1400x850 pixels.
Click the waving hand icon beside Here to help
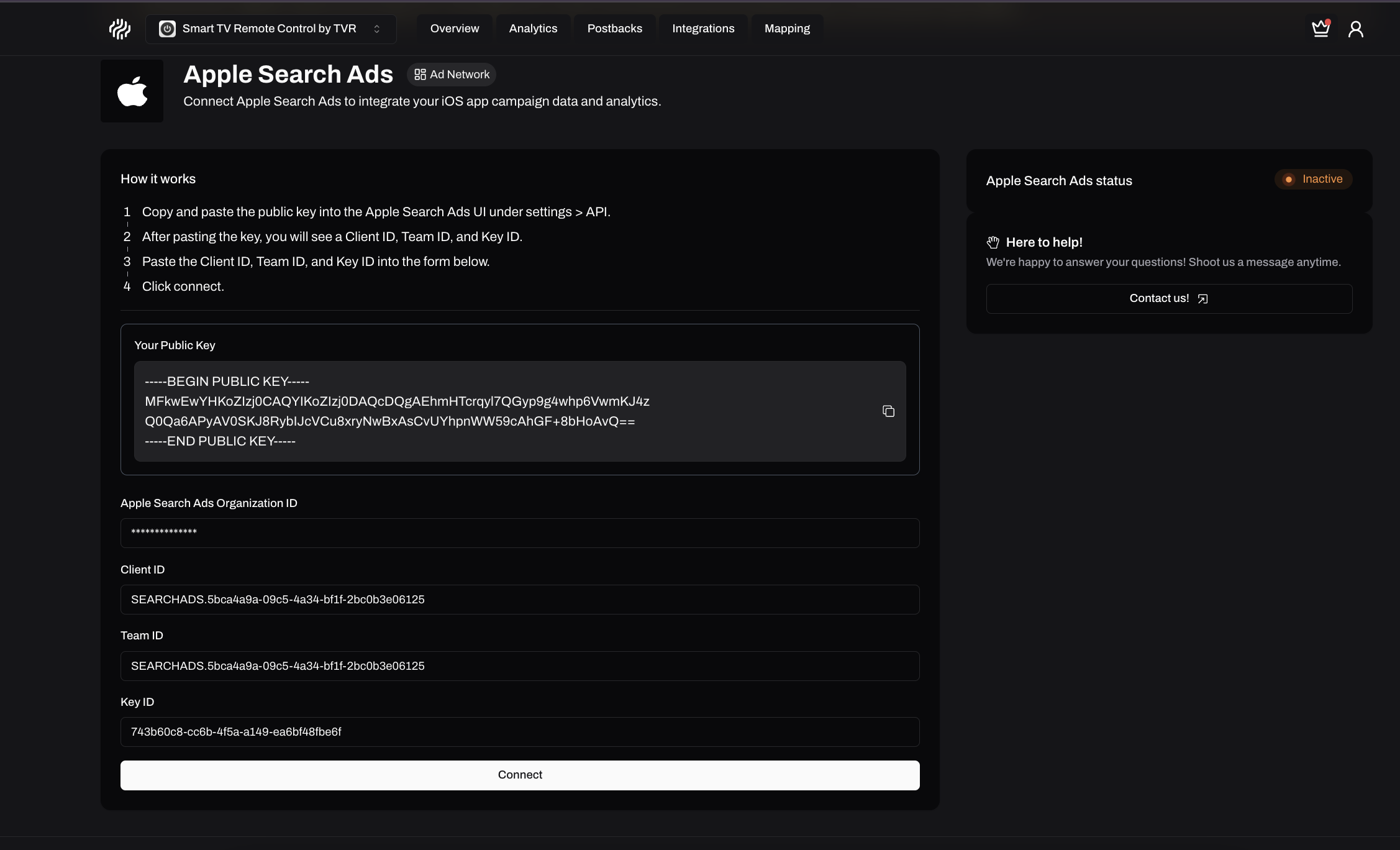tap(993, 242)
